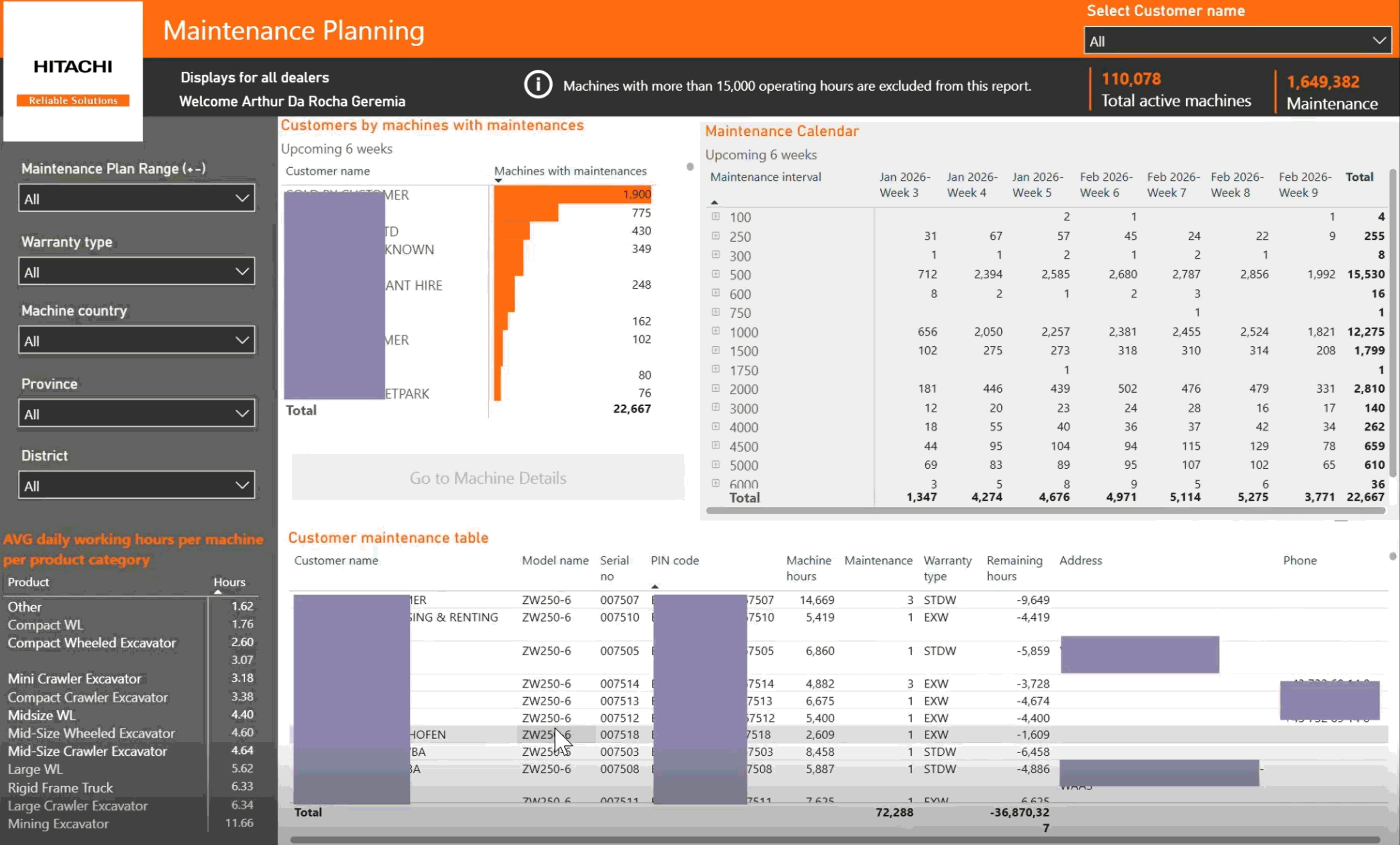This screenshot has width=1400, height=845.
Task: Click the Hitachi Reliable Solutions logo
Action: click(x=73, y=71)
